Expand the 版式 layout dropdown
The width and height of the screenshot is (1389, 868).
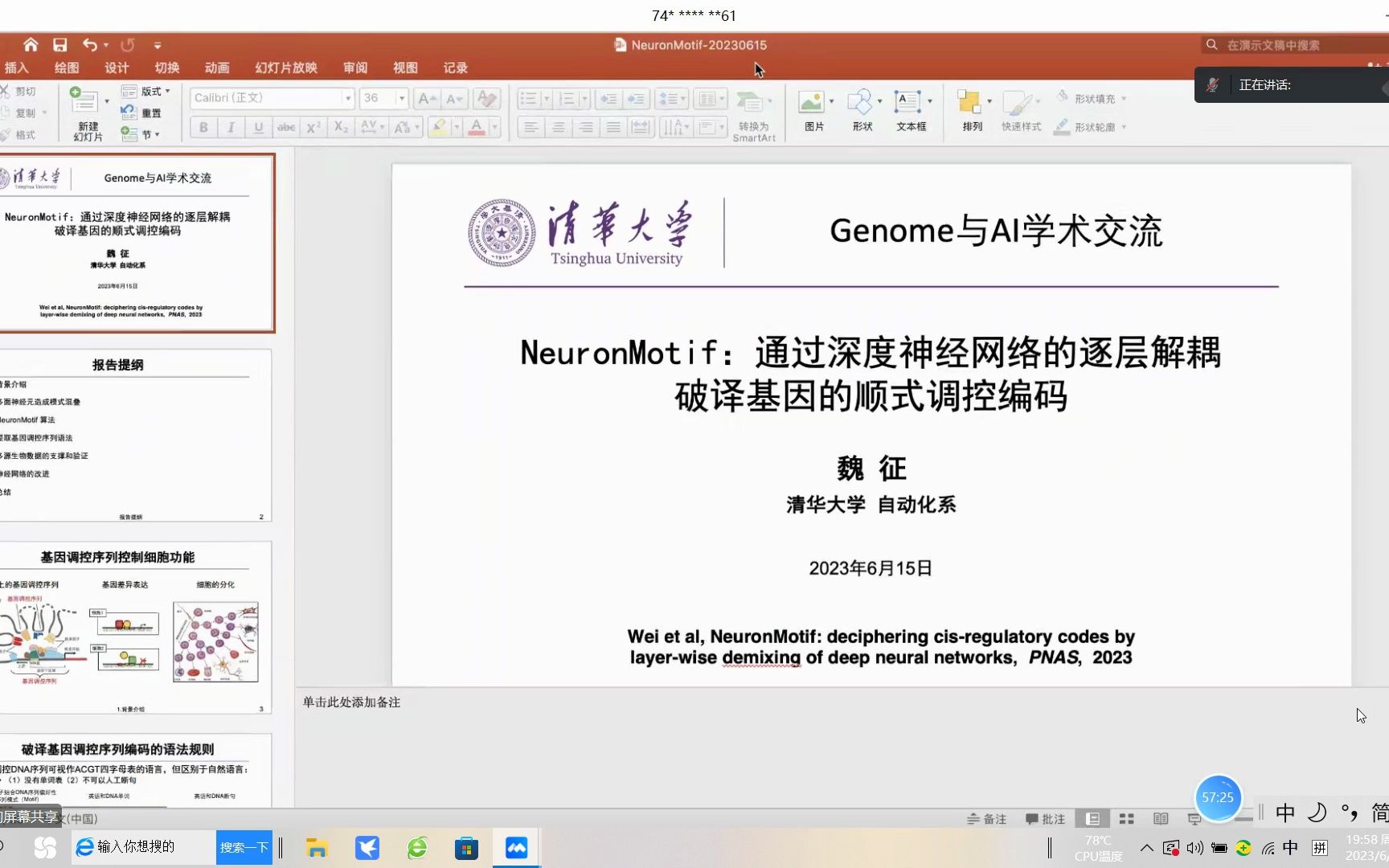[x=146, y=92]
